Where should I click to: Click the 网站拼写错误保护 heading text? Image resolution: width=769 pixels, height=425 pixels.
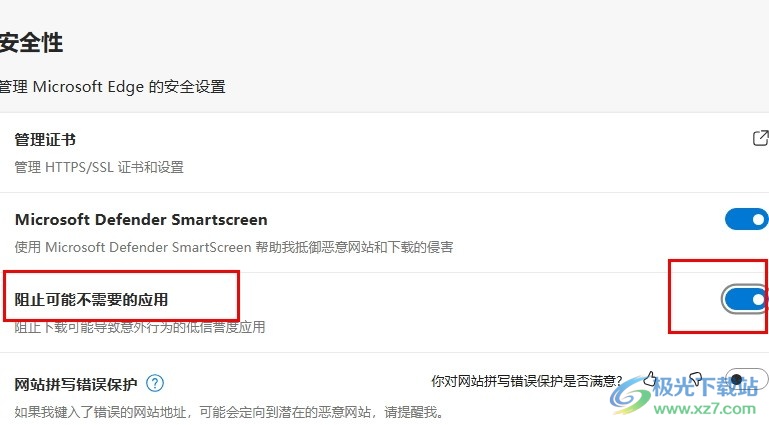pyautogui.click(x=76, y=384)
